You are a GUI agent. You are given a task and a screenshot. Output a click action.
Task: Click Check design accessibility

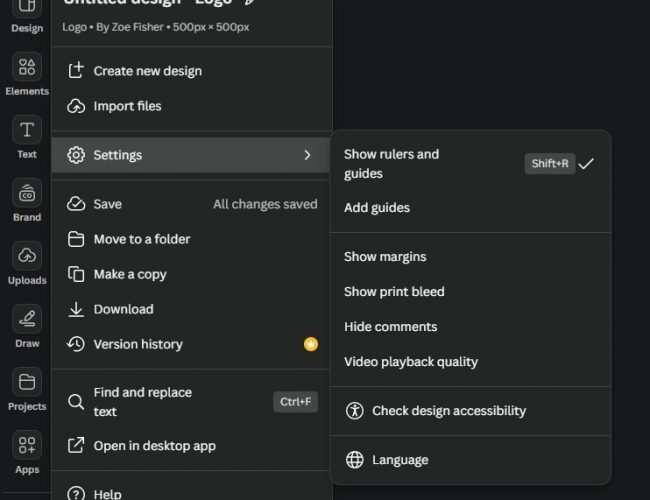[x=448, y=411]
